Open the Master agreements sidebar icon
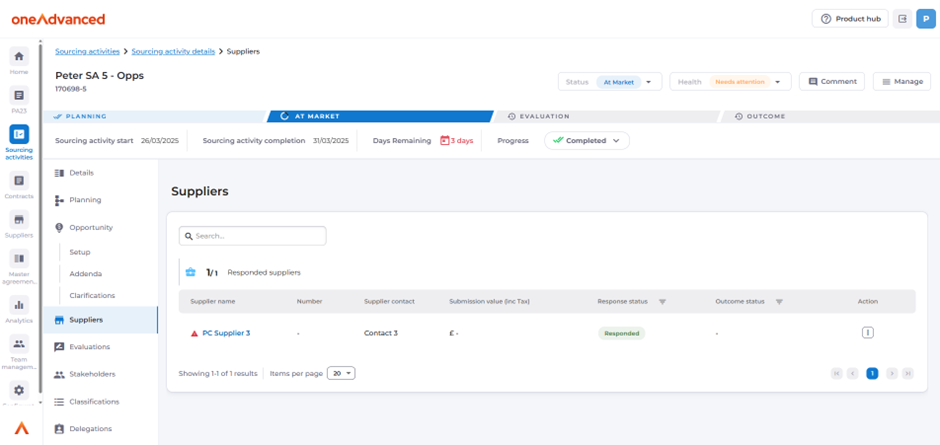940x445 pixels. point(19,259)
